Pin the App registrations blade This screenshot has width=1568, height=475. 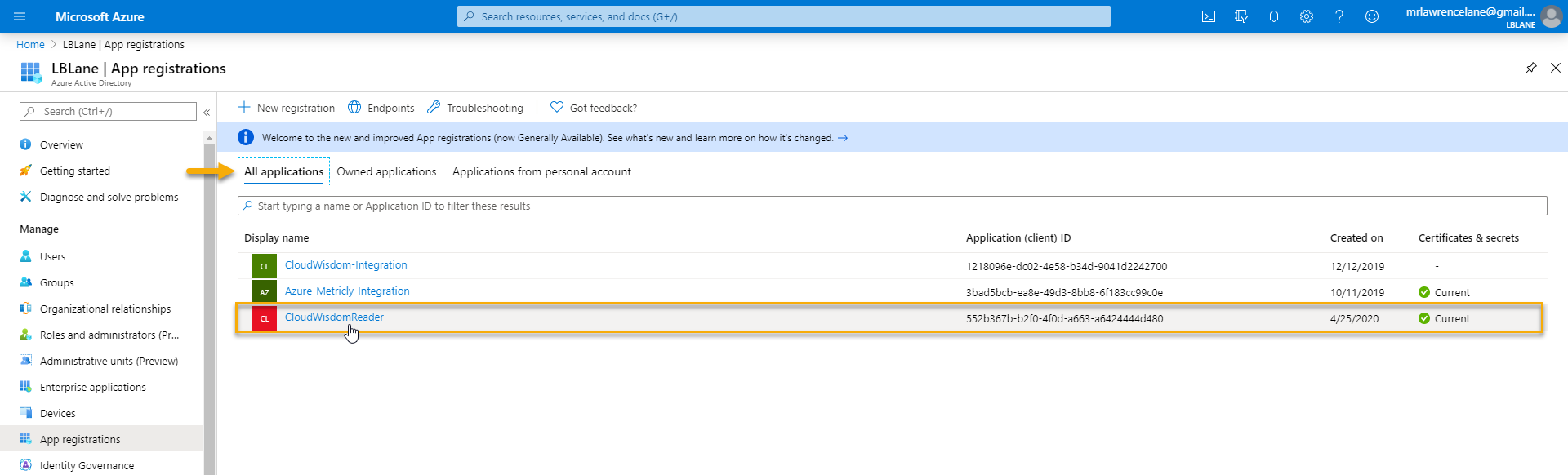click(1531, 68)
